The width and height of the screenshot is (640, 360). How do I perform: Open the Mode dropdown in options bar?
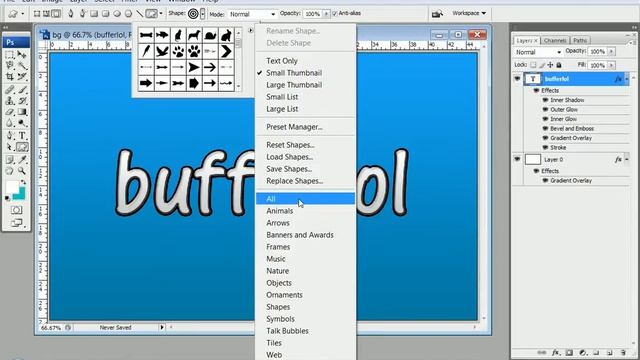pyautogui.click(x=252, y=14)
